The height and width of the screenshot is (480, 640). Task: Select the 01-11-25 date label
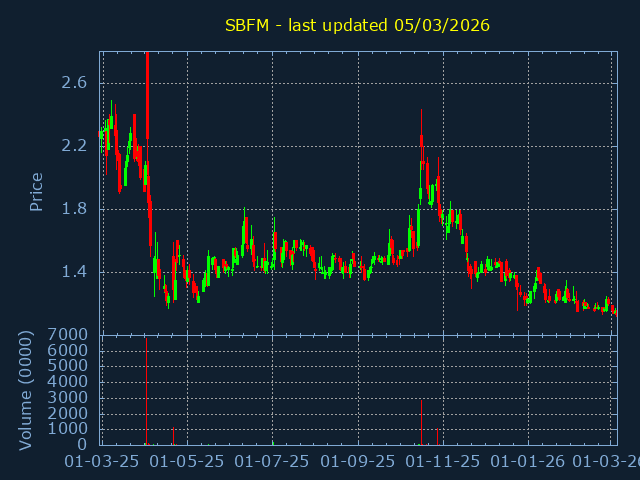tap(443, 461)
